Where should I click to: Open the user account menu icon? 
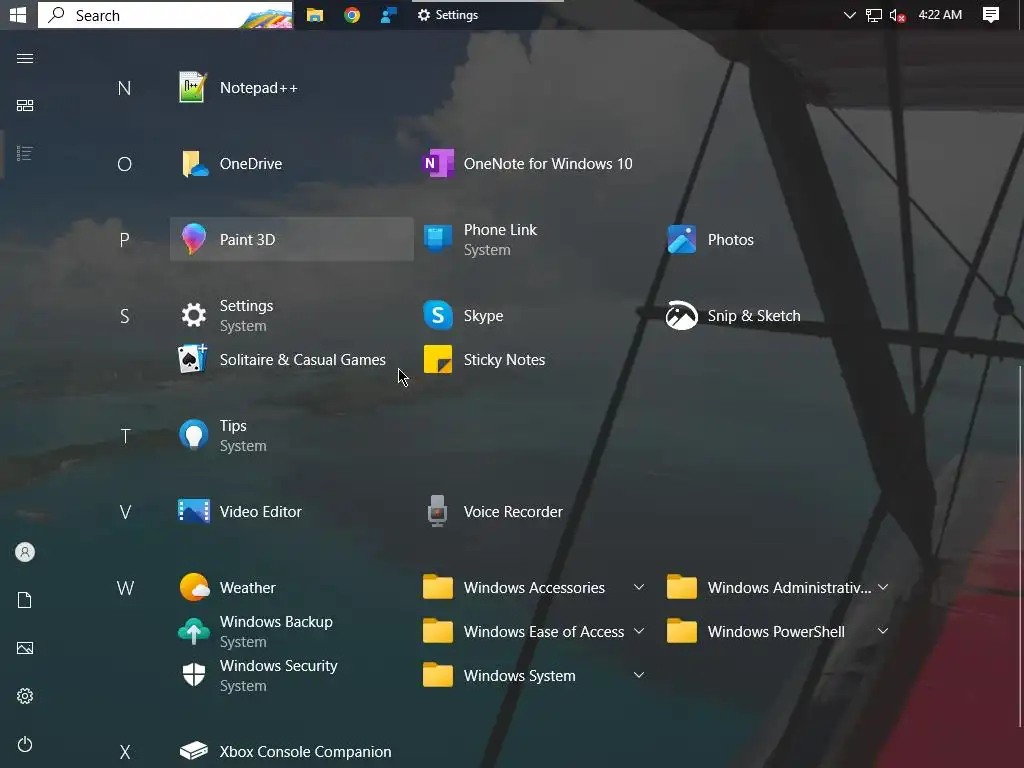25,552
